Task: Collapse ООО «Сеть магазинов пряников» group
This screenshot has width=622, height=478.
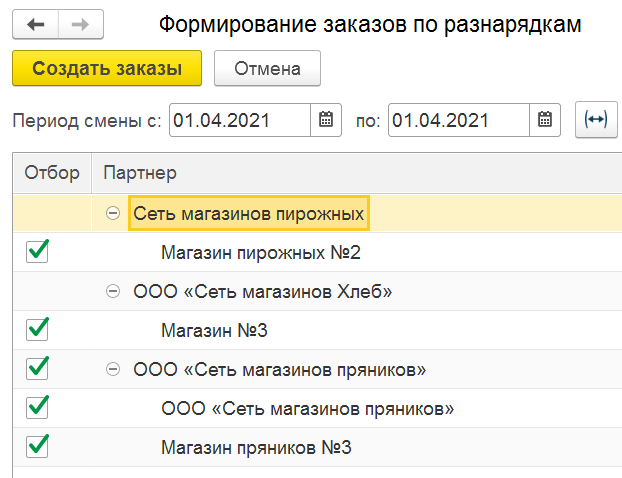Action: (113, 369)
